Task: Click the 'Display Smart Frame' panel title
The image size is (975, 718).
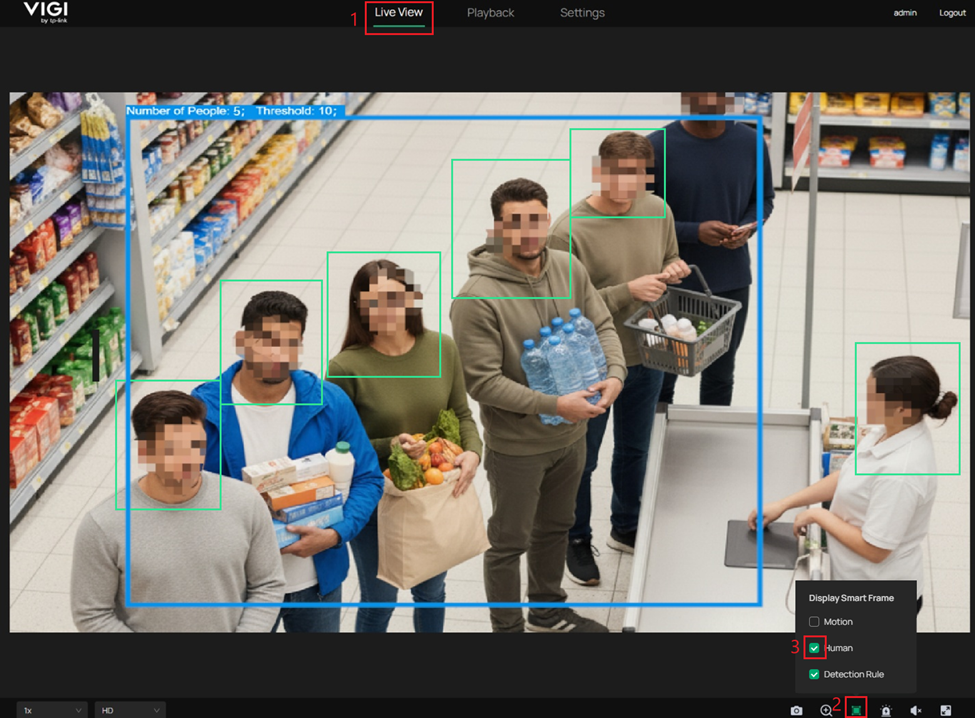Action: click(851, 597)
